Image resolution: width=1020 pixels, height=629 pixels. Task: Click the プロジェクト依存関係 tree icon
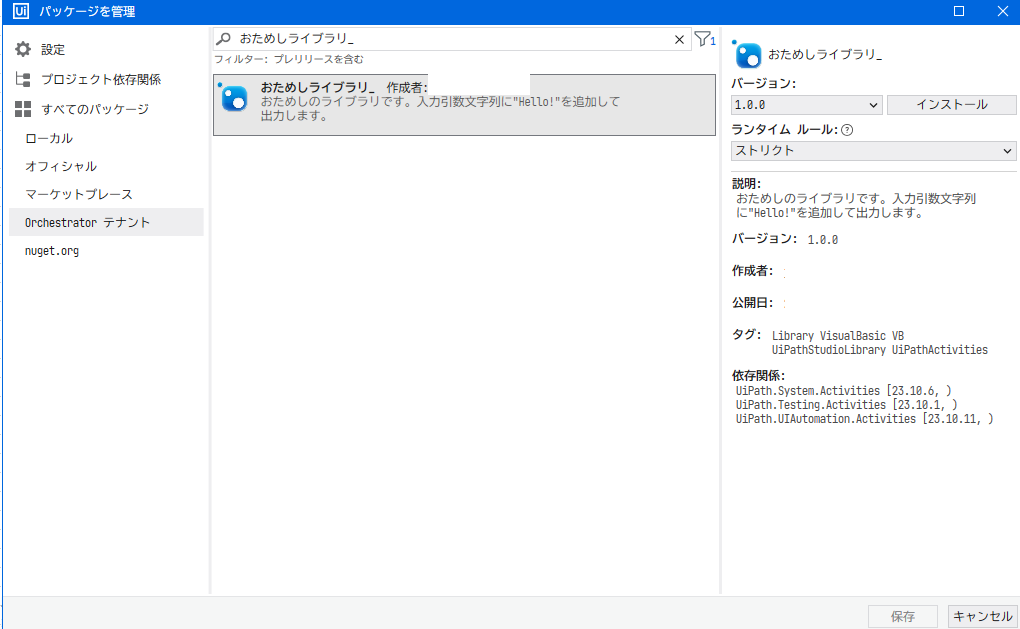click(23, 79)
